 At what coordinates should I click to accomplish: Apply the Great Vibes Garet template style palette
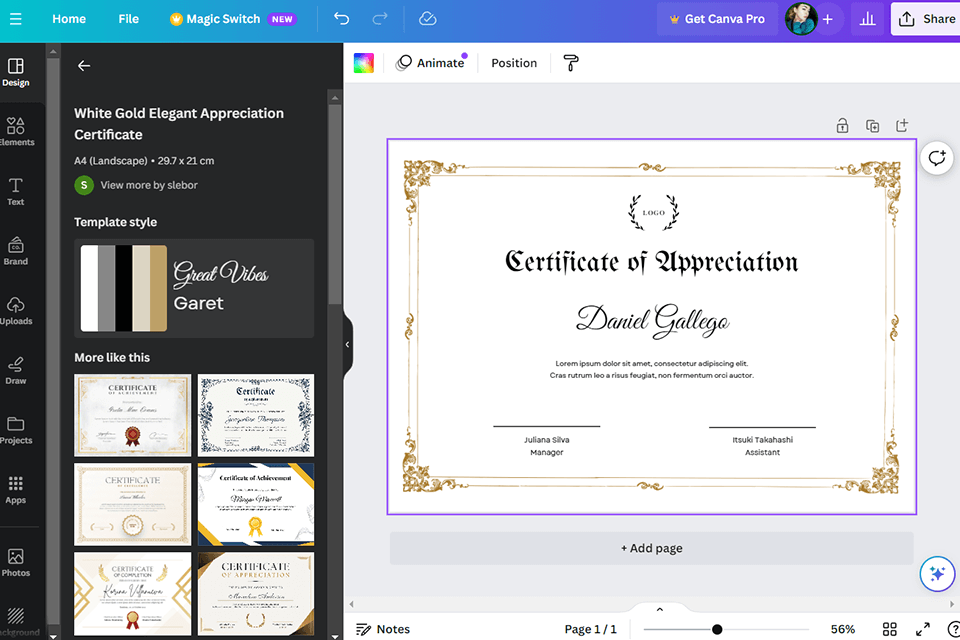coord(194,288)
